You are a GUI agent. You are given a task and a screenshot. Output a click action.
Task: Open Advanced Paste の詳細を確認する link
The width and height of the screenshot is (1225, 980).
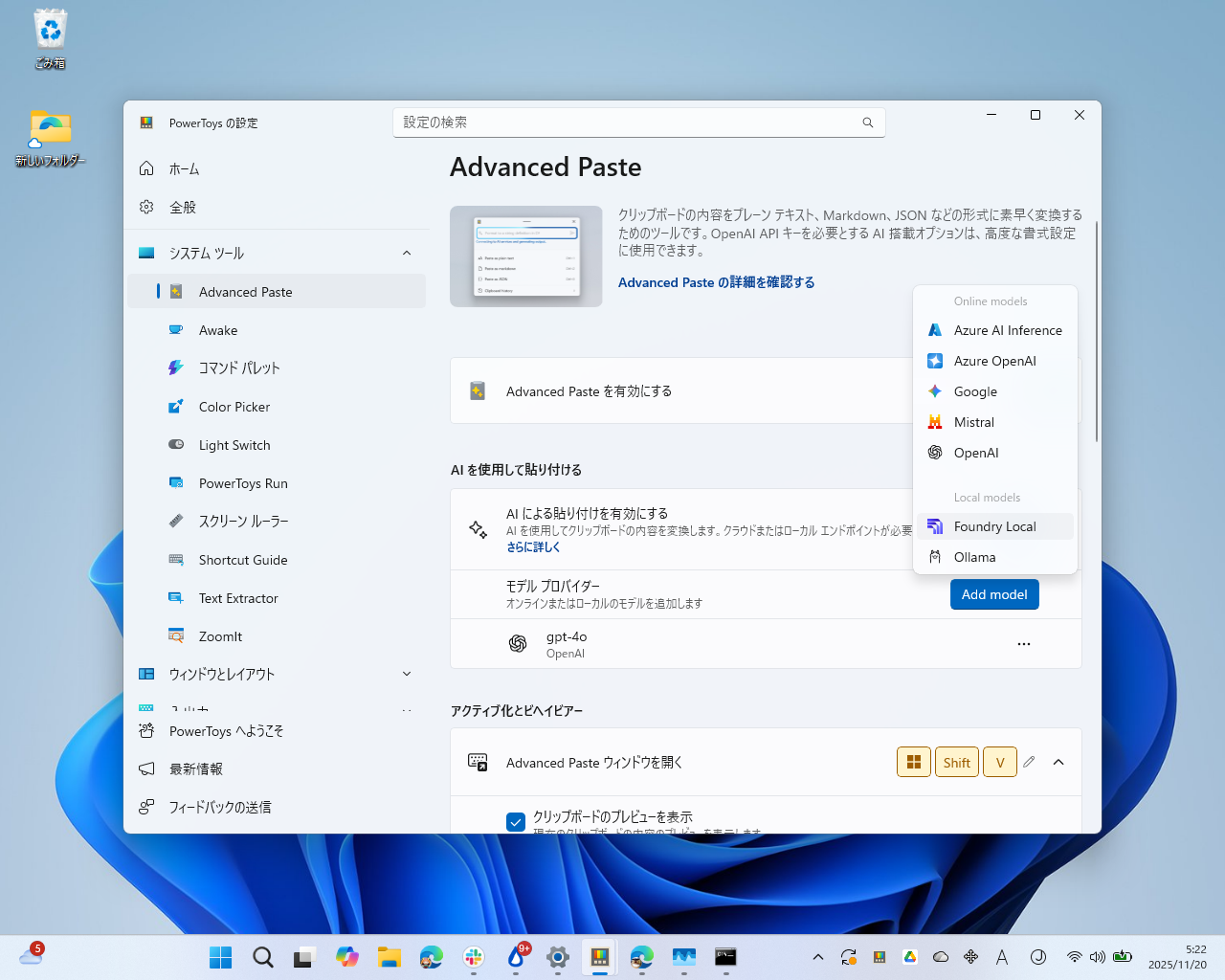pos(716,282)
